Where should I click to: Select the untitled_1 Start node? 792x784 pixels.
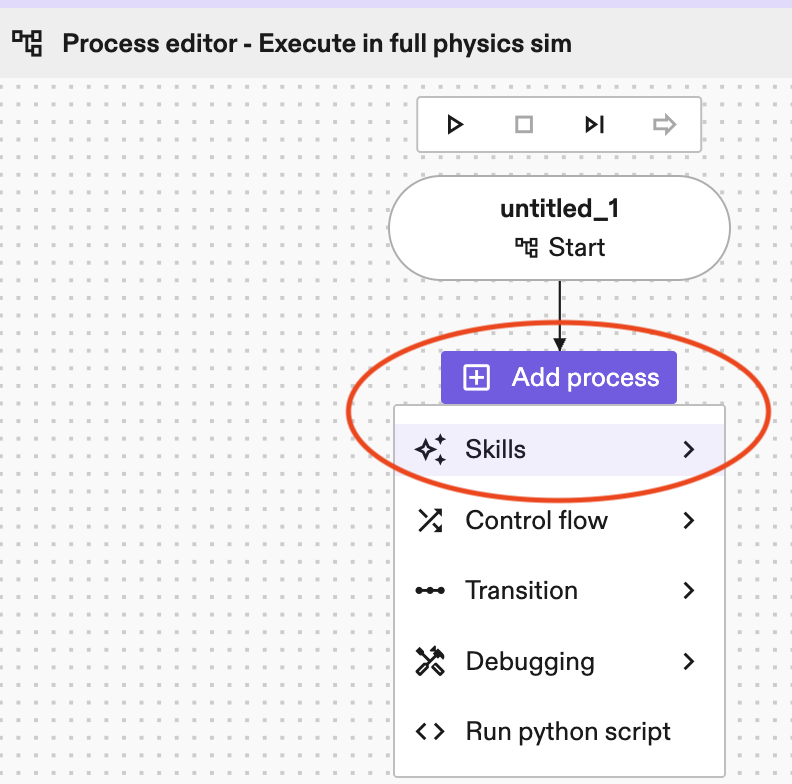pos(559,228)
